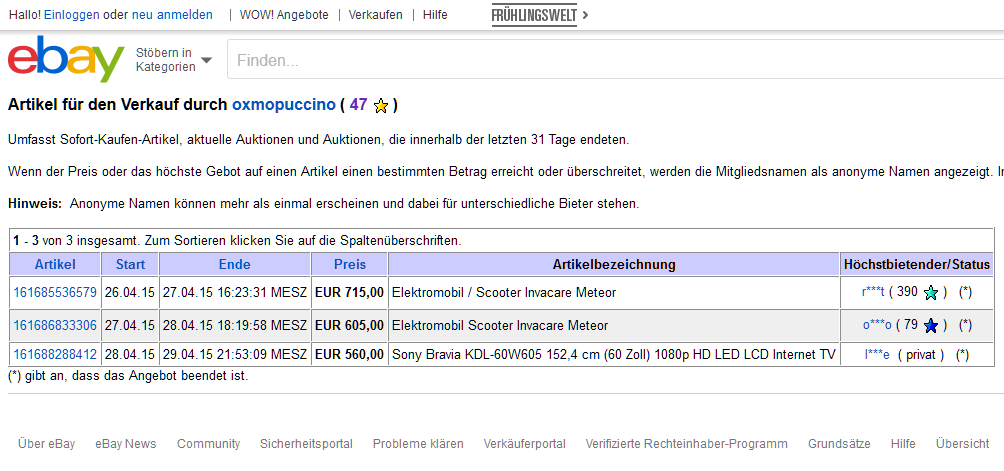
Task: Open item number 161685536579
Action: pos(55,292)
